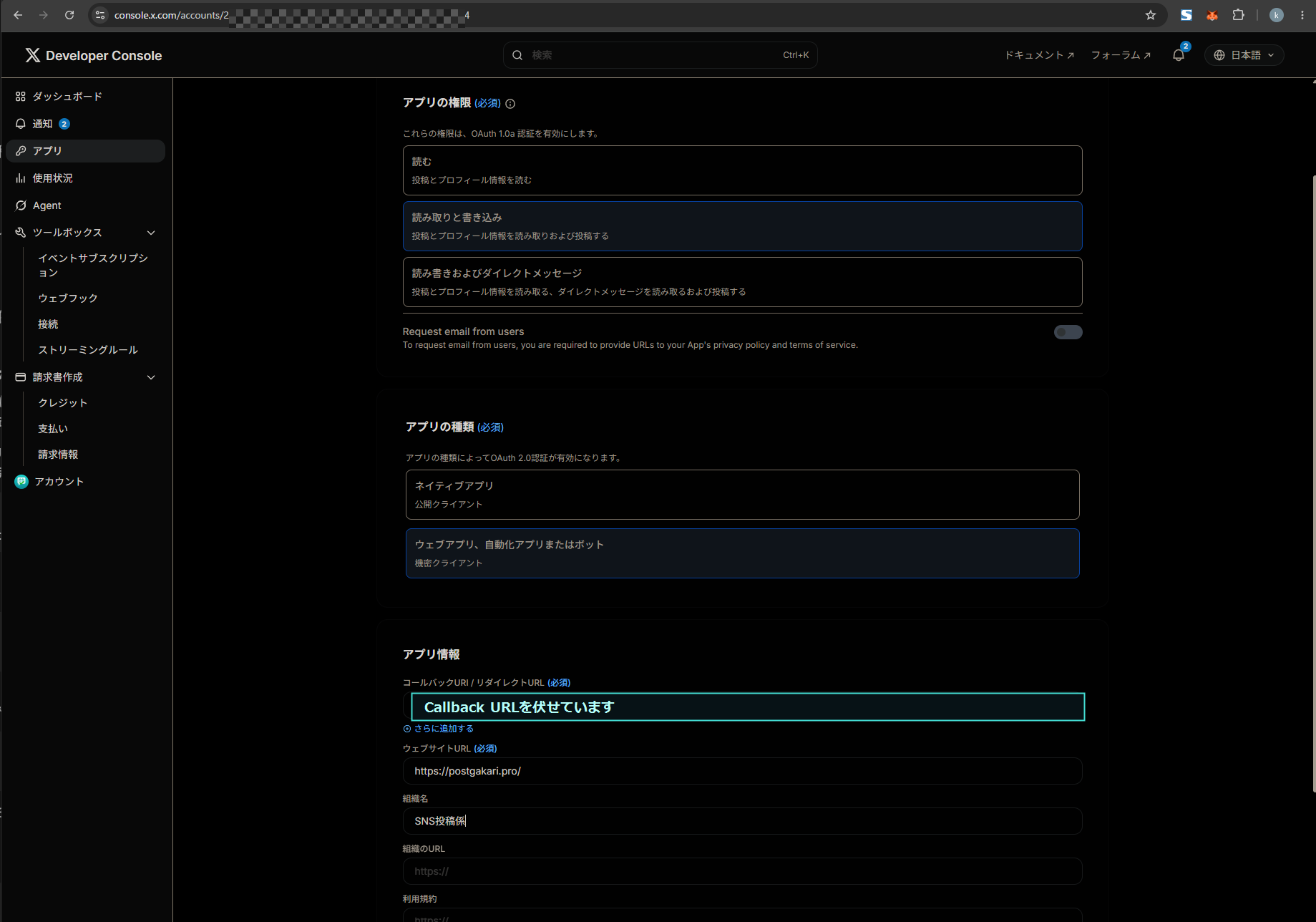Open 使用状況 in the sidebar
The height and width of the screenshot is (922, 1316).
[86, 178]
